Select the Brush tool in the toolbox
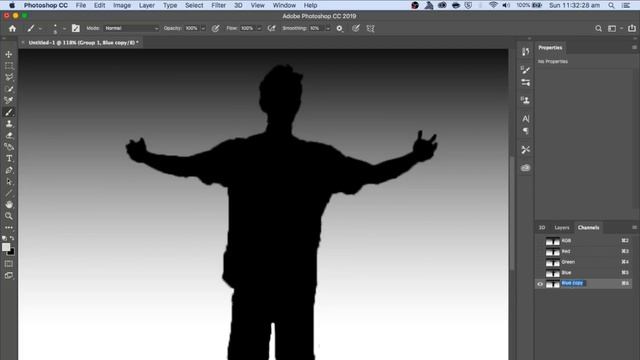This screenshot has width=640, height=360. click(x=9, y=112)
